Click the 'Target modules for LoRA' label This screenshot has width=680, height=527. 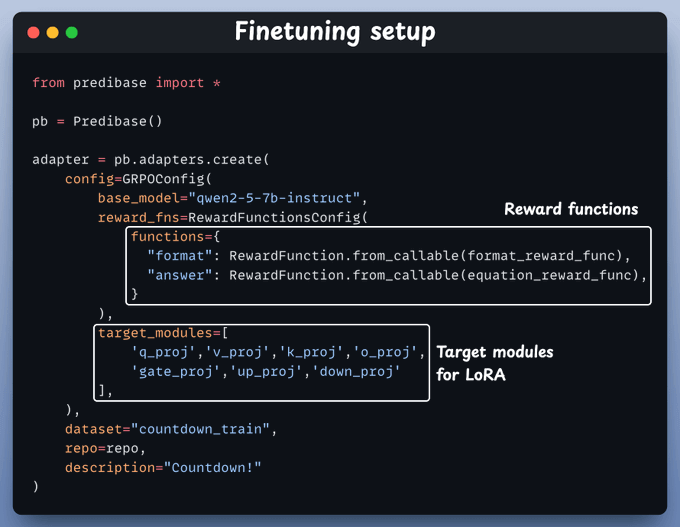click(x=494, y=363)
